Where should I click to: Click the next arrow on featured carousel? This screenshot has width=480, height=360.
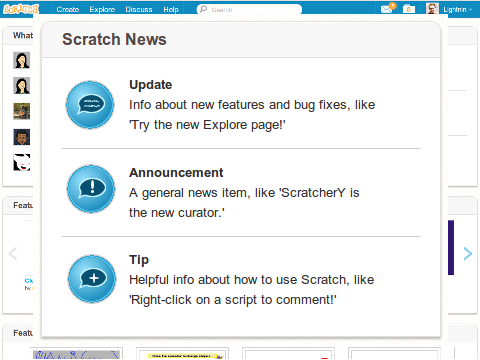[x=468, y=254]
